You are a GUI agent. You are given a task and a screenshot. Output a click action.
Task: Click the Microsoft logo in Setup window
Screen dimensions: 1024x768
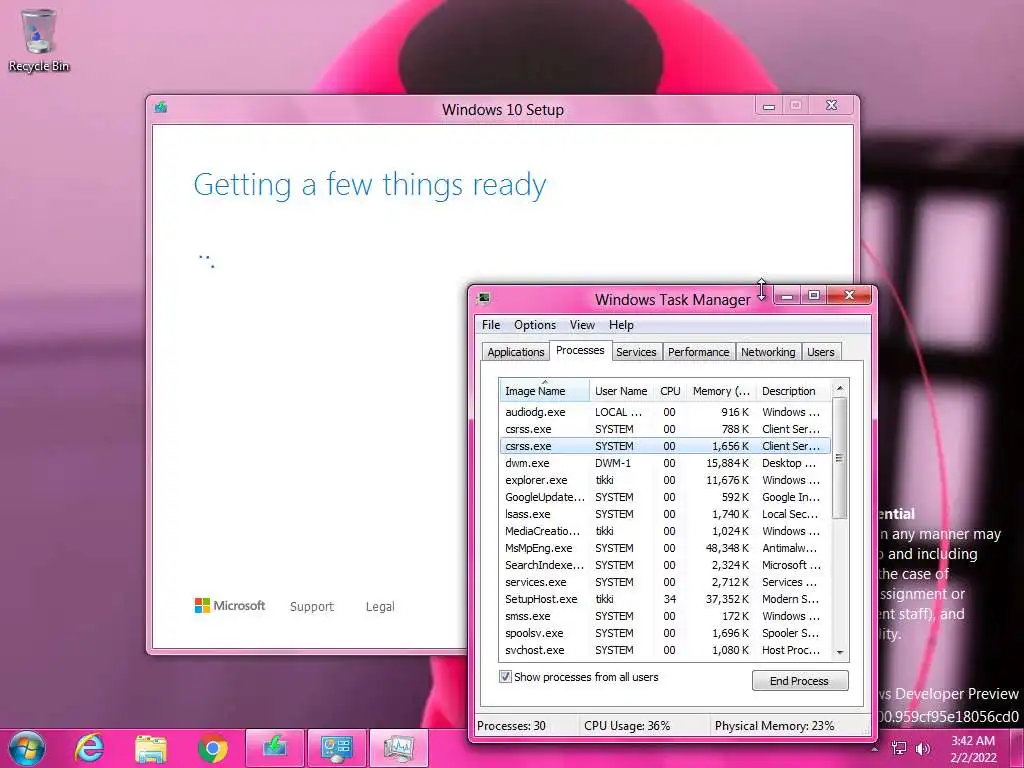(x=230, y=605)
